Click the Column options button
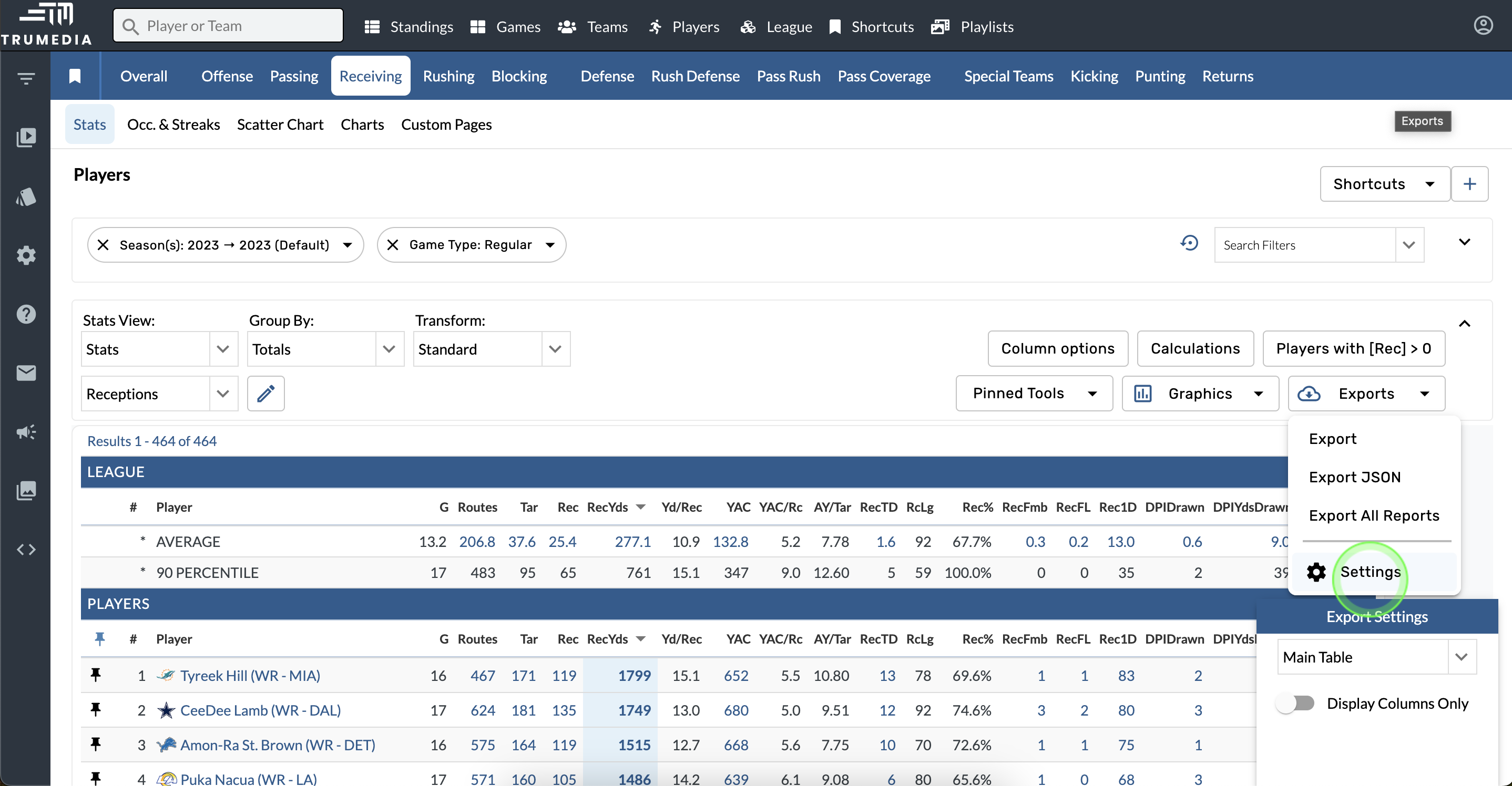Viewport: 1512px width, 786px height. point(1057,349)
